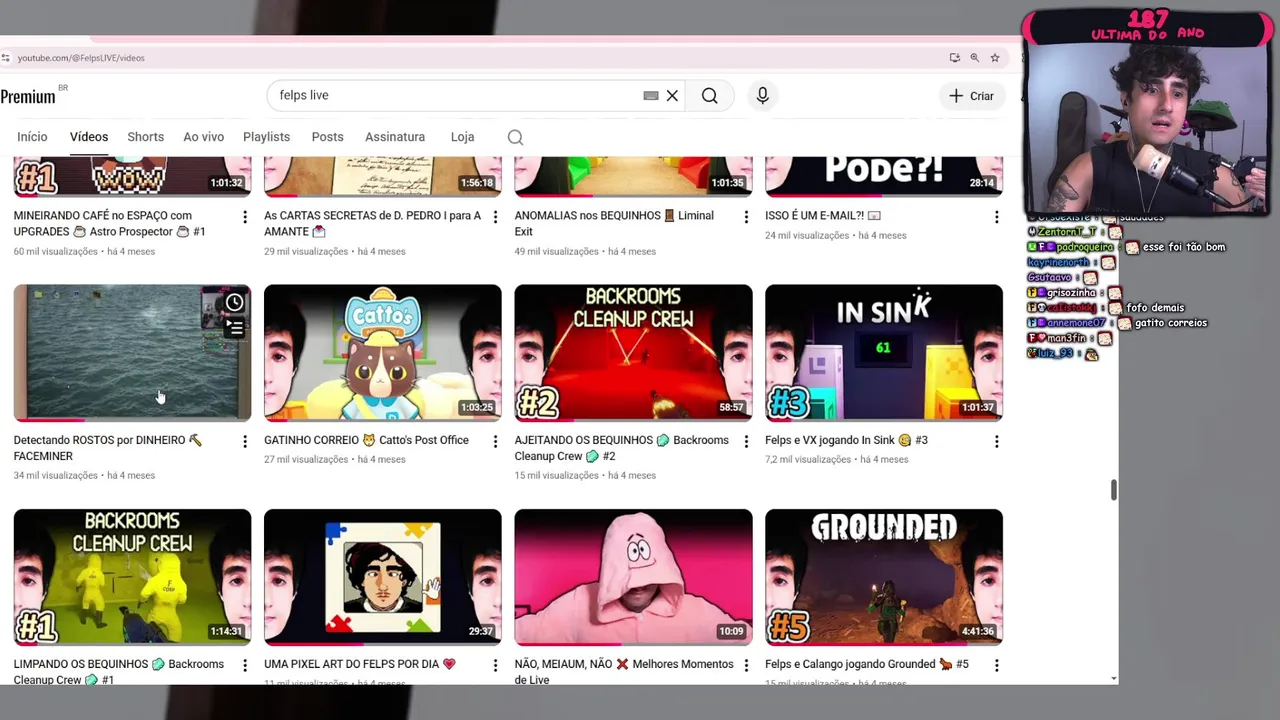Open options menu for In Sink #3 video

(996, 441)
